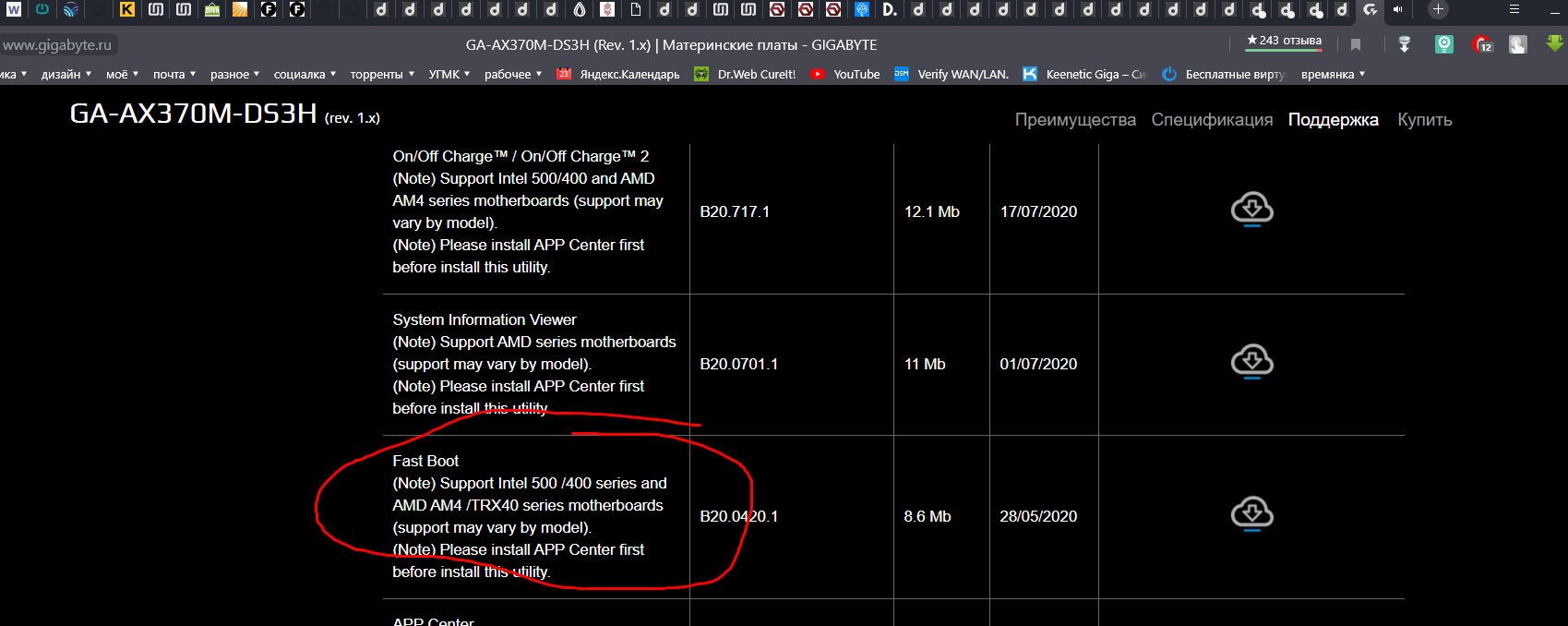
Task: Open the Keenetic Giga bookmark
Action: (1084, 74)
